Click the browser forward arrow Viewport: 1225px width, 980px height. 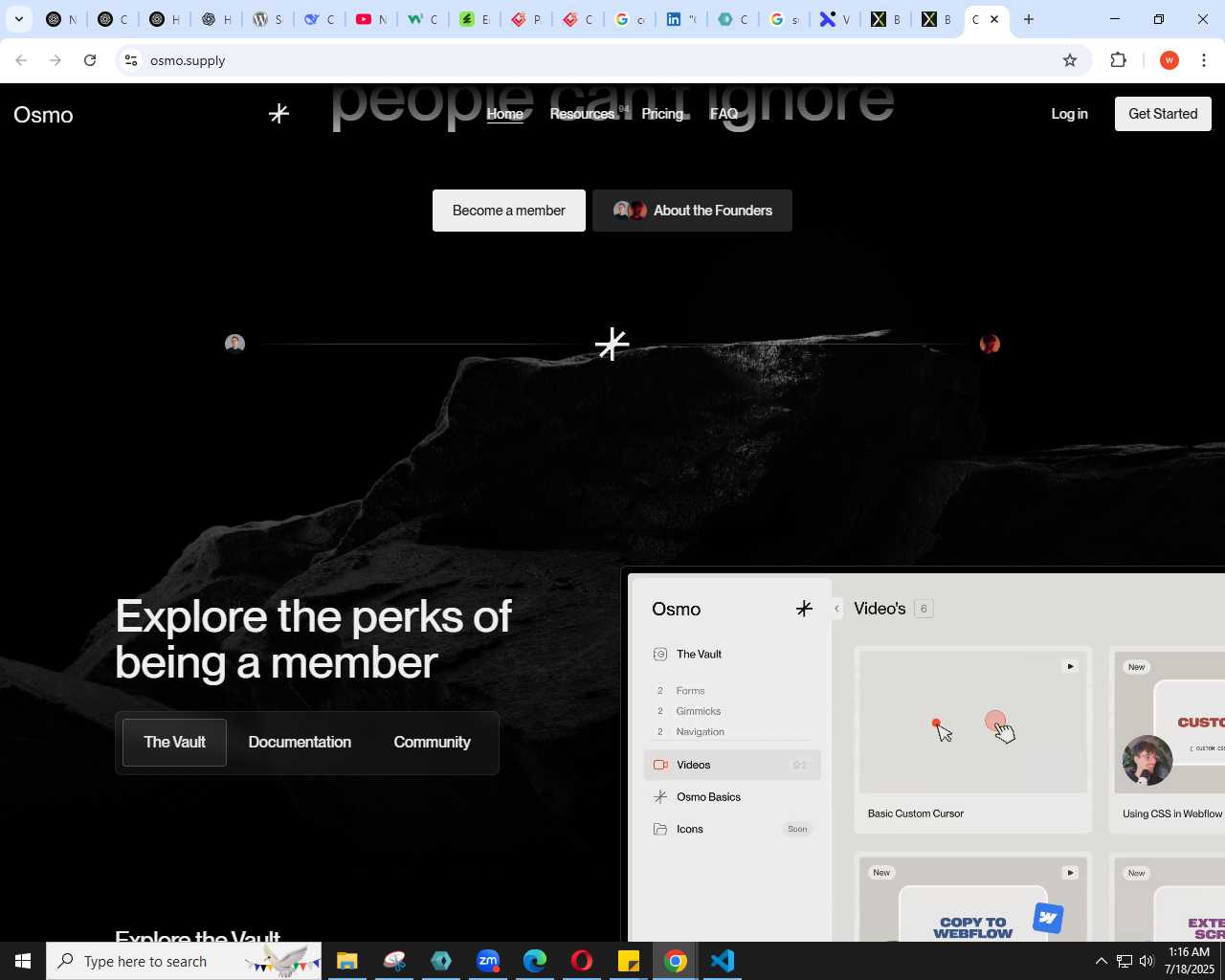coord(56,60)
